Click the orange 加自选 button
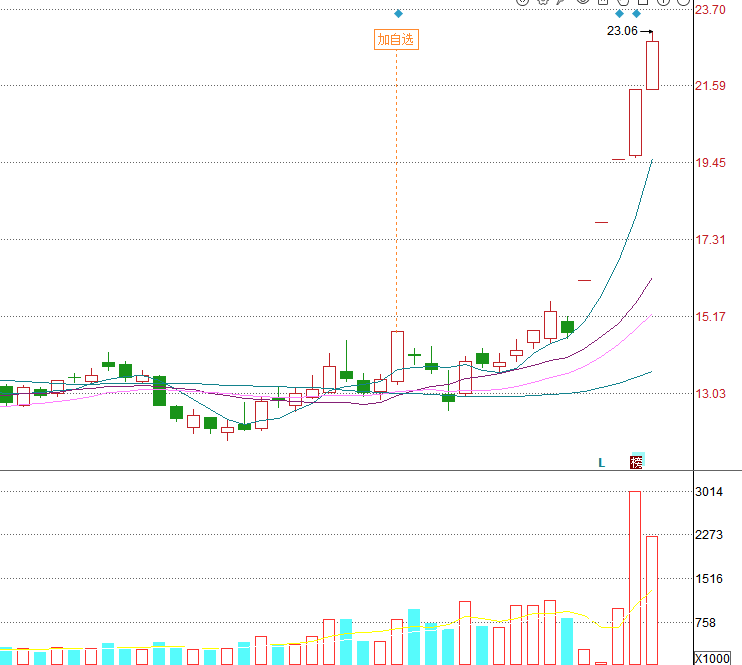The width and height of the screenshot is (742, 665). point(396,39)
